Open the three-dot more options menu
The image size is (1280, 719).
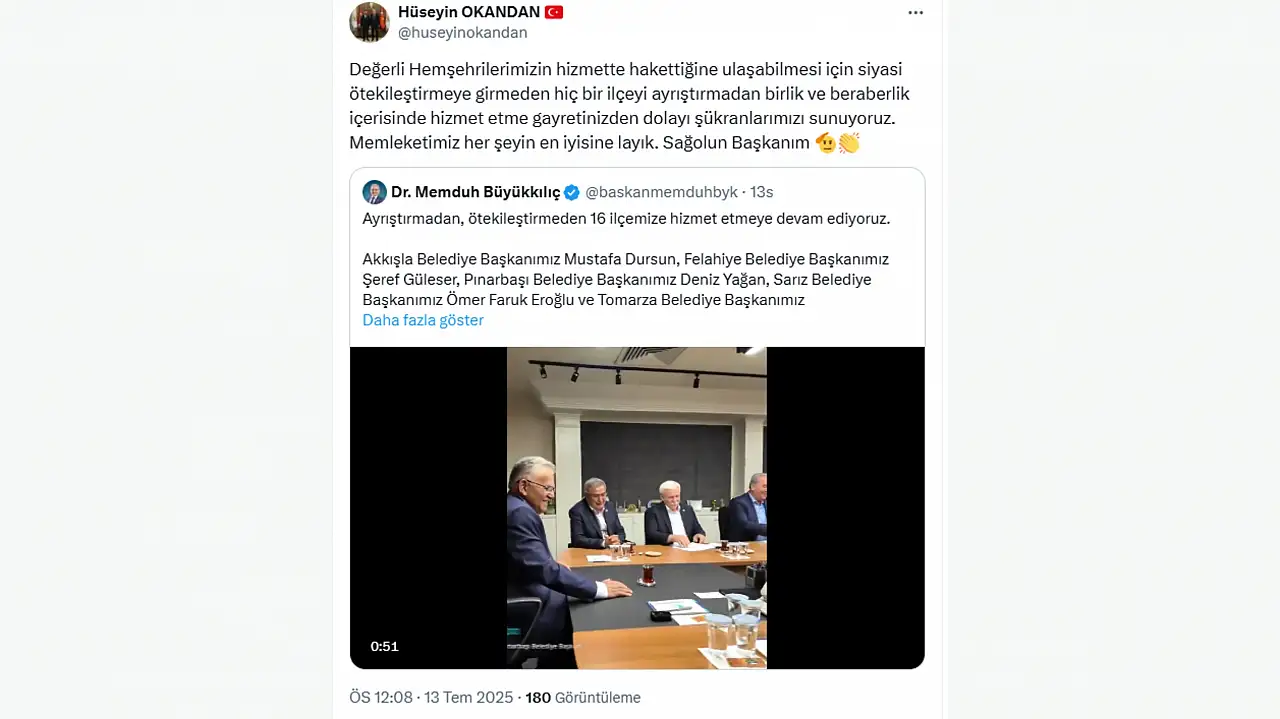coord(915,13)
